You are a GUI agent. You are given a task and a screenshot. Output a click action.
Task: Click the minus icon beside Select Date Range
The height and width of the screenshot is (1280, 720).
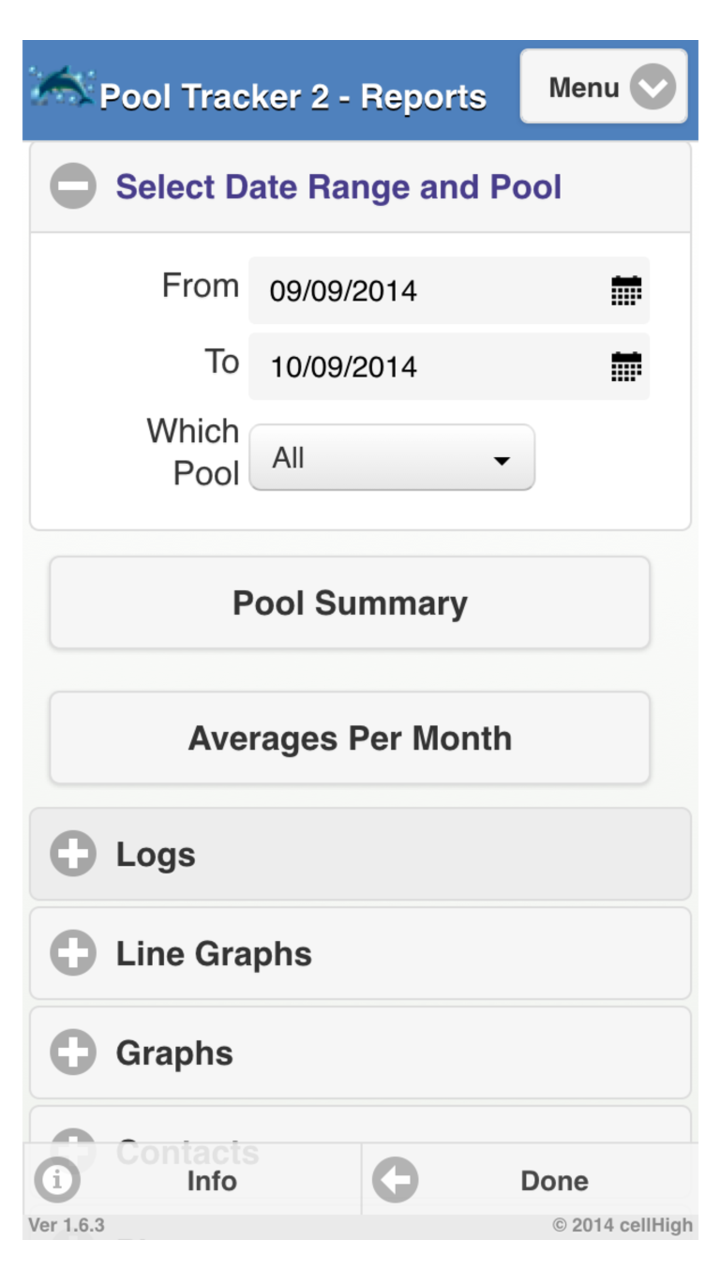(72, 186)
